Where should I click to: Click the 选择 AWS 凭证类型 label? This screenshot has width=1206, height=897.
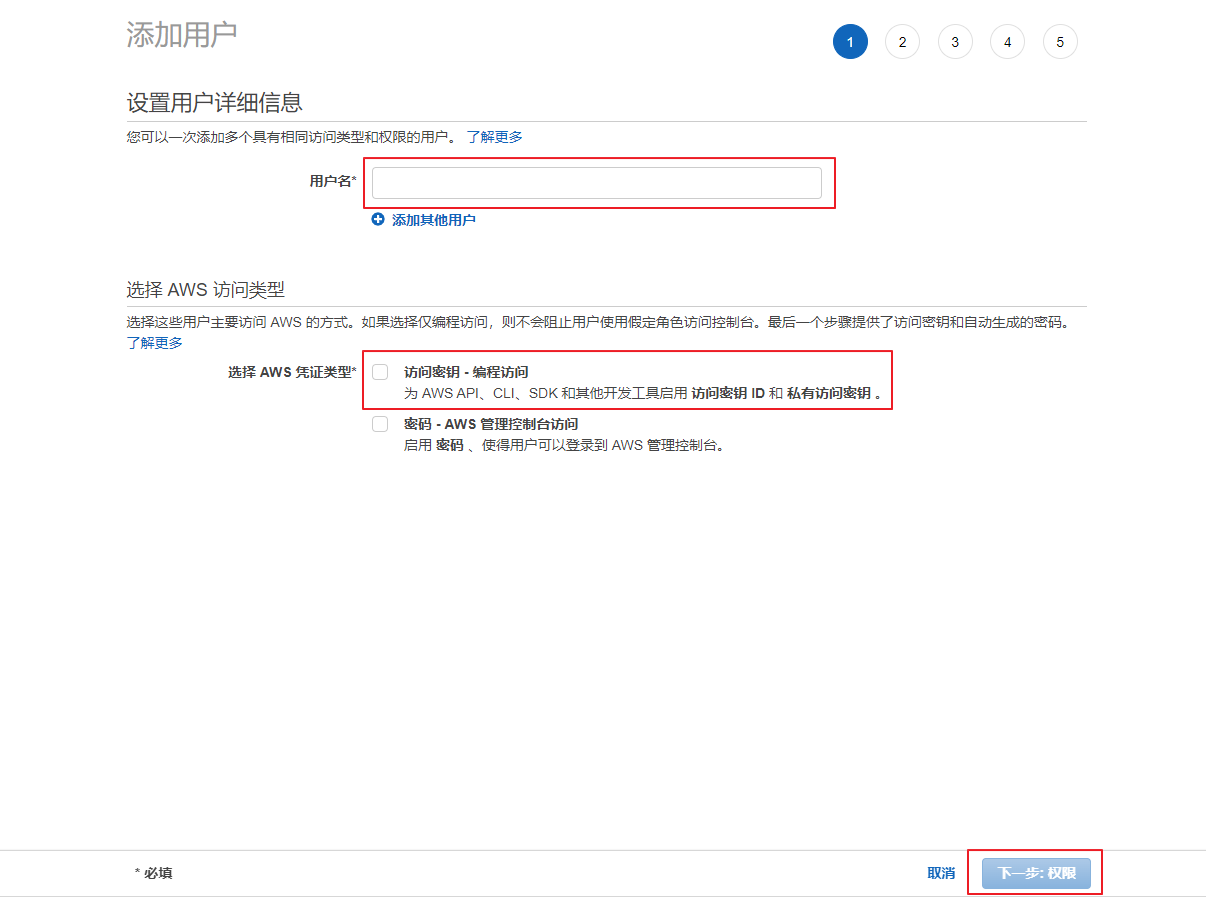[x=291, y=372]
